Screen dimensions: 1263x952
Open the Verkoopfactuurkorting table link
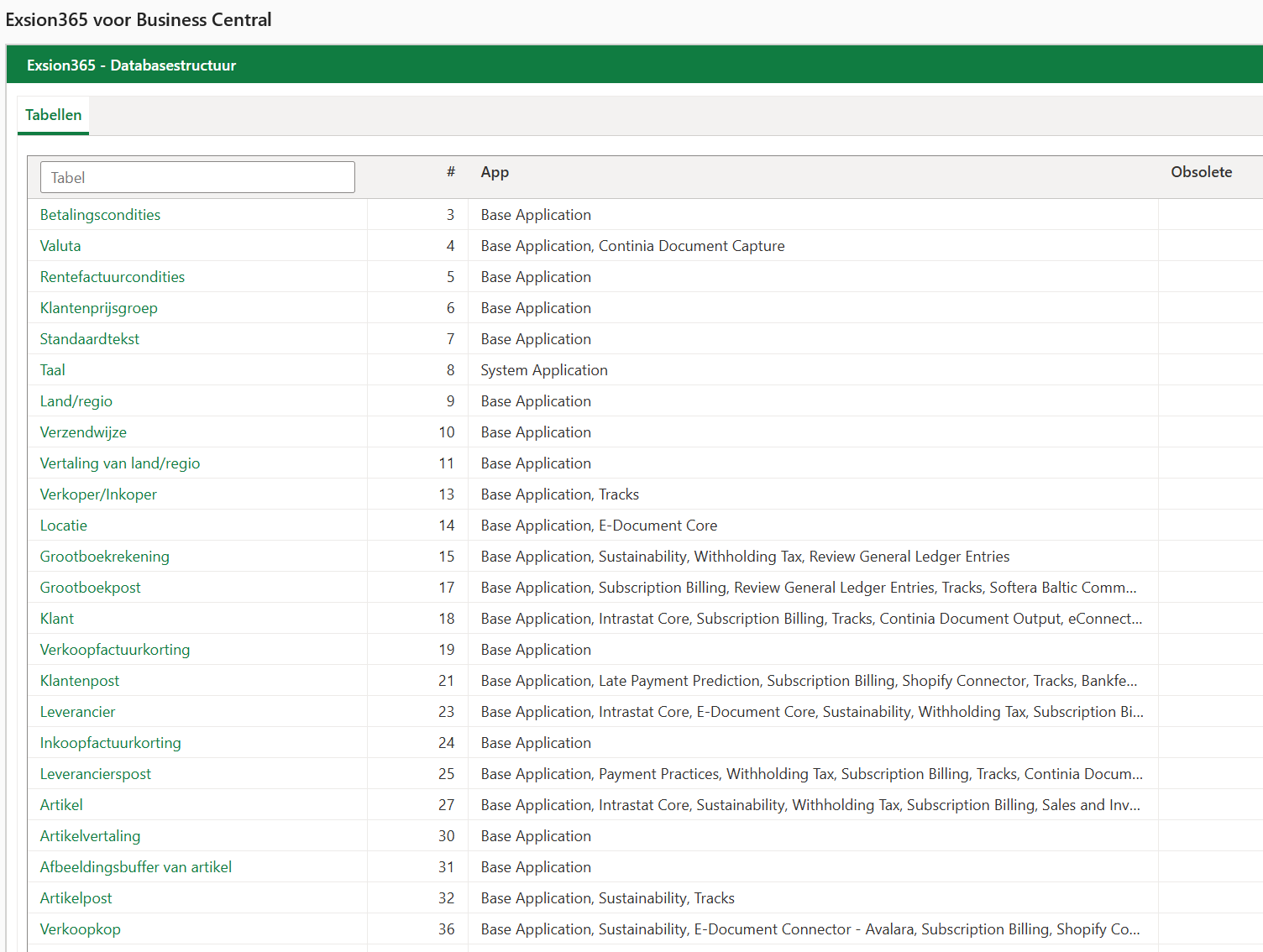[115, 650]
